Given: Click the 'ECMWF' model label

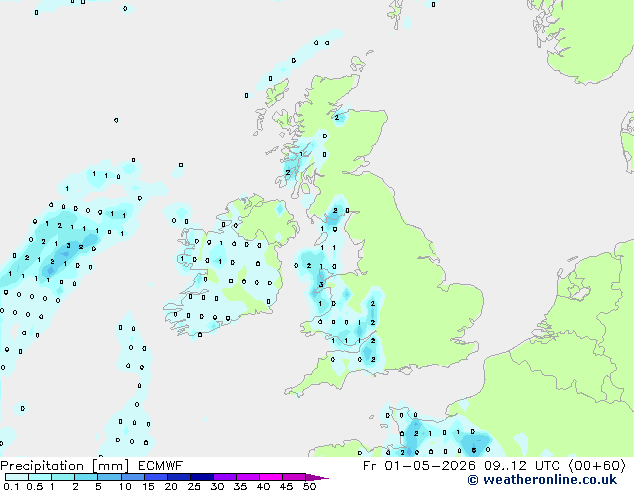Looking at the screenshot, I should (x=161, y=466).
